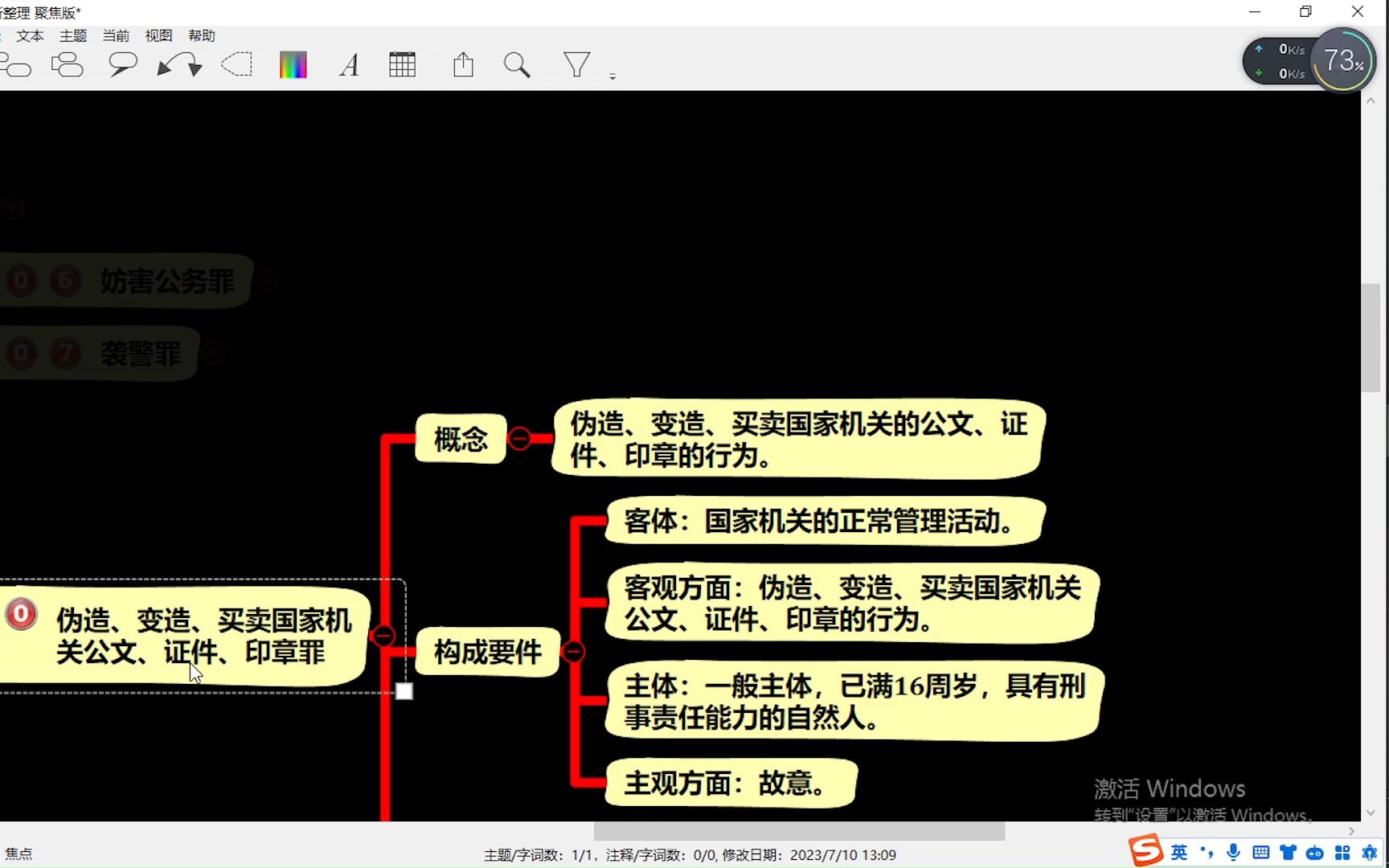Toggle the 英 input language mode
The height and width of the screenshot is (868, 1389).
pos(1179,853)
